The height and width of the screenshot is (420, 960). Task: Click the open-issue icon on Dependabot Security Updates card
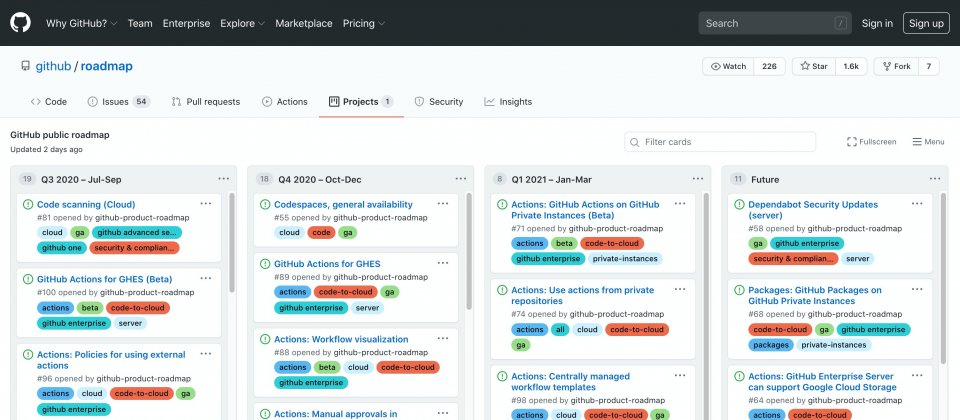click(x=739, y=204)
